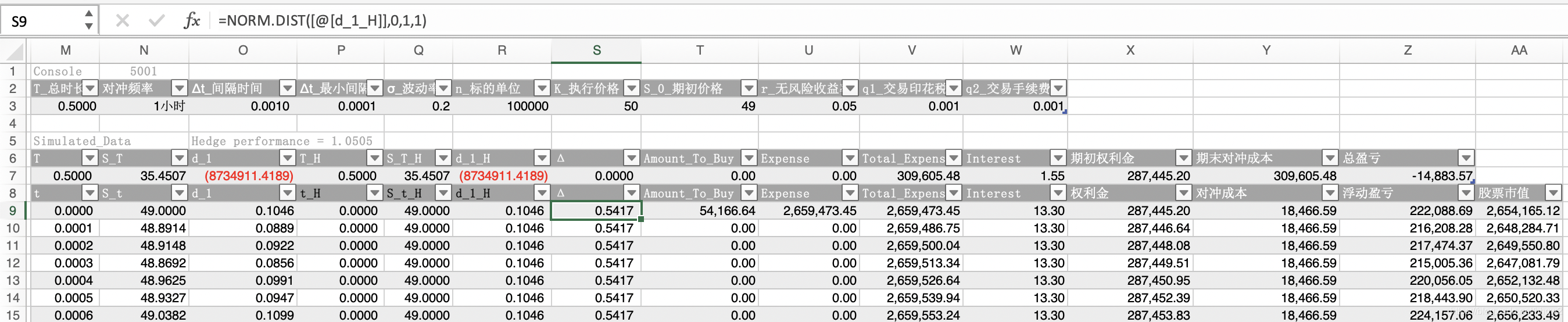Click the cell showing 2,654,165.12
The width and height of the screenshot is (1568, 322).
click(1519, 210)
